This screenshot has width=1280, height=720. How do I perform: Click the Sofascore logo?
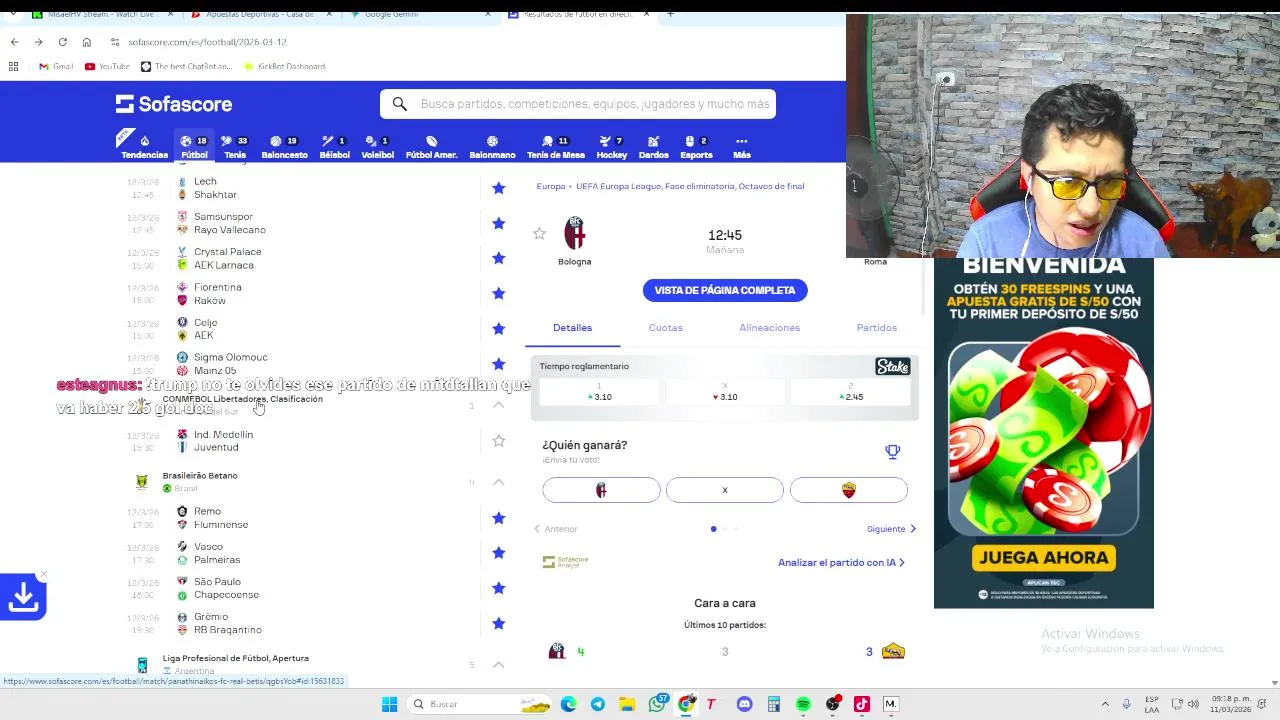click(174, 104)
